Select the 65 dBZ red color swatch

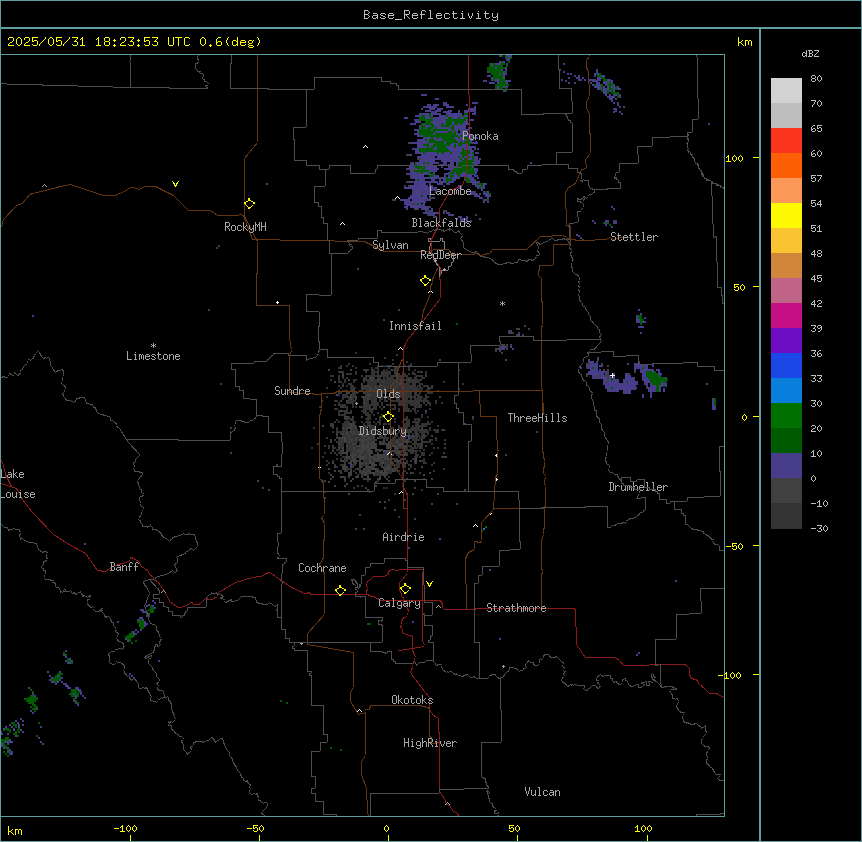(786, 140)
